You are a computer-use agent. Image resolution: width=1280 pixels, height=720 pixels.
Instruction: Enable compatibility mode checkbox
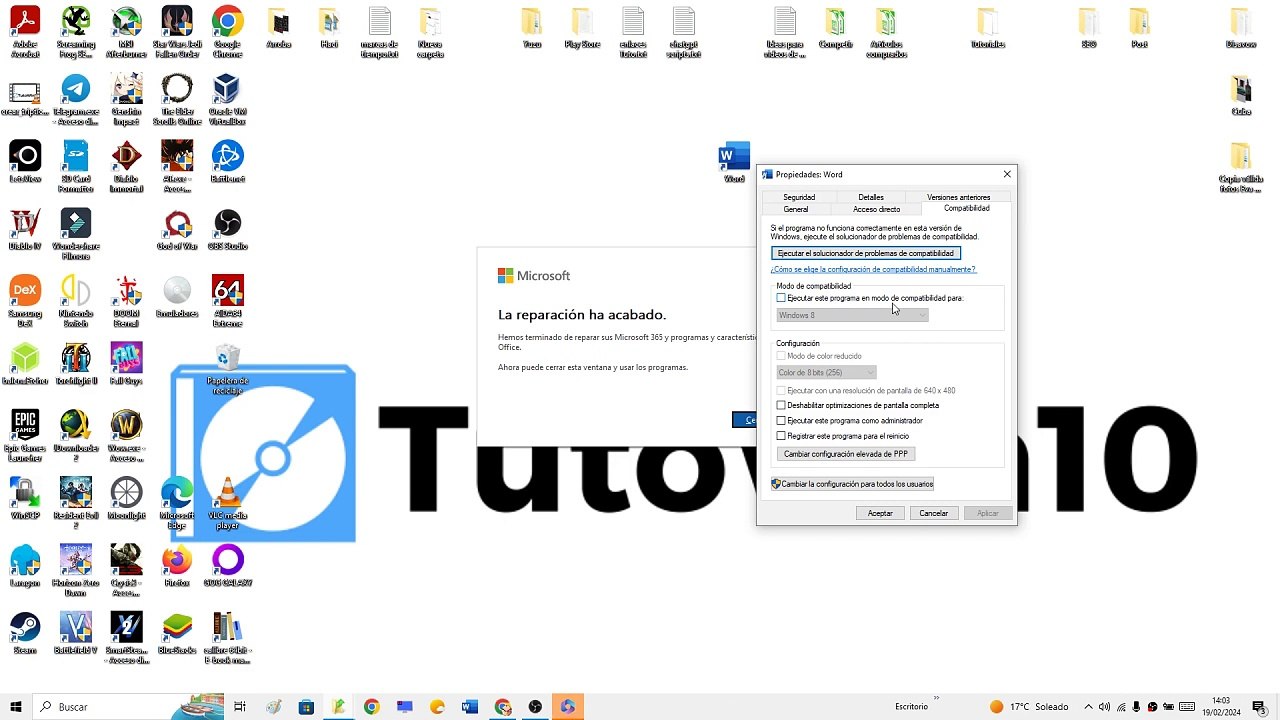pos(781,298)
